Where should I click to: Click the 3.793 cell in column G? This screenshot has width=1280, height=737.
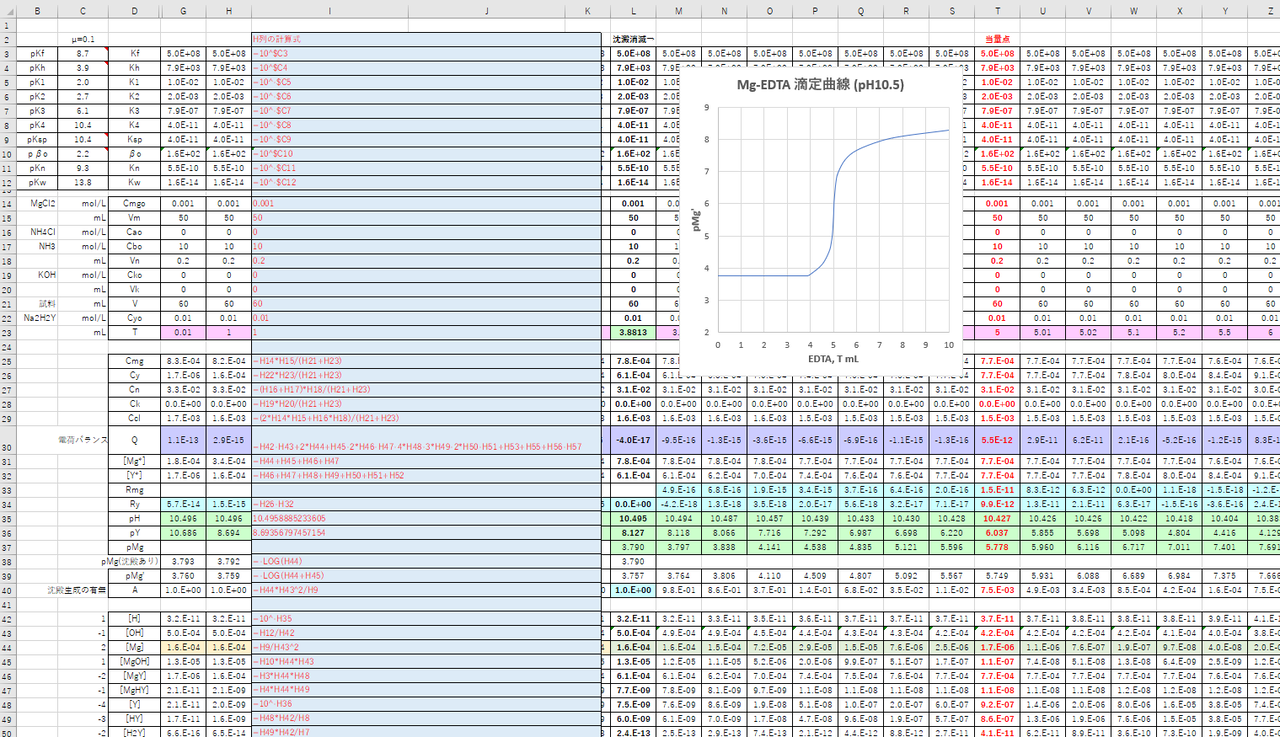point(183,562)
